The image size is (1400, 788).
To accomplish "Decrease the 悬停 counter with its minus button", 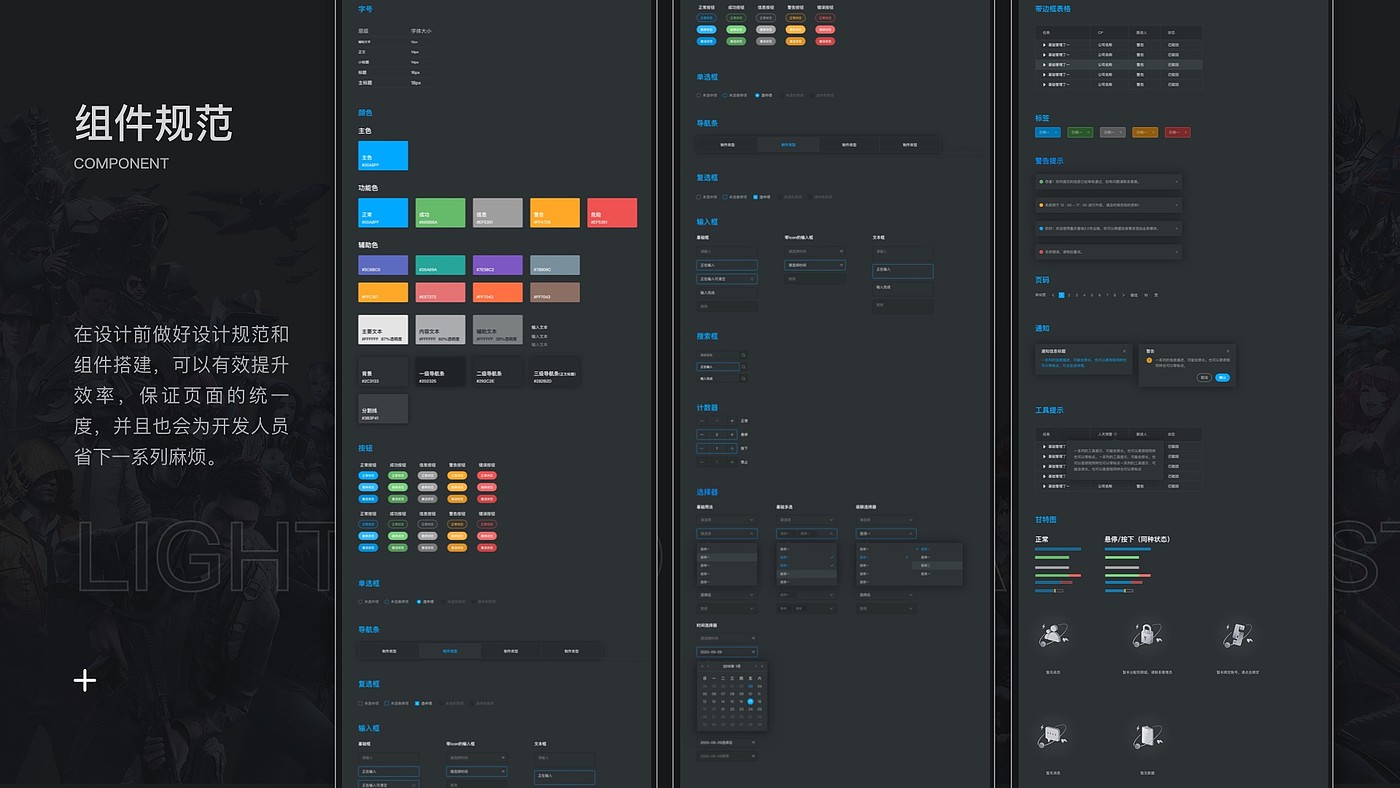I will 702,434.
